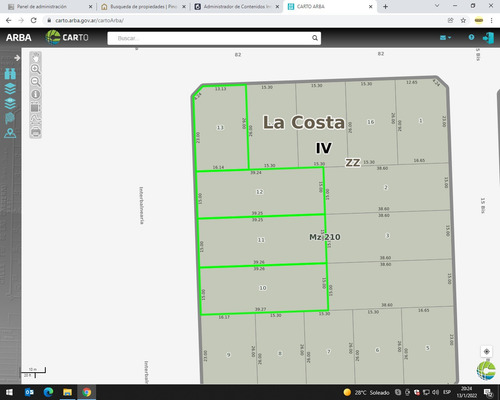Switch to Administrador de Contenidos tab
The image size is (500, 400).
coord(237,6)
